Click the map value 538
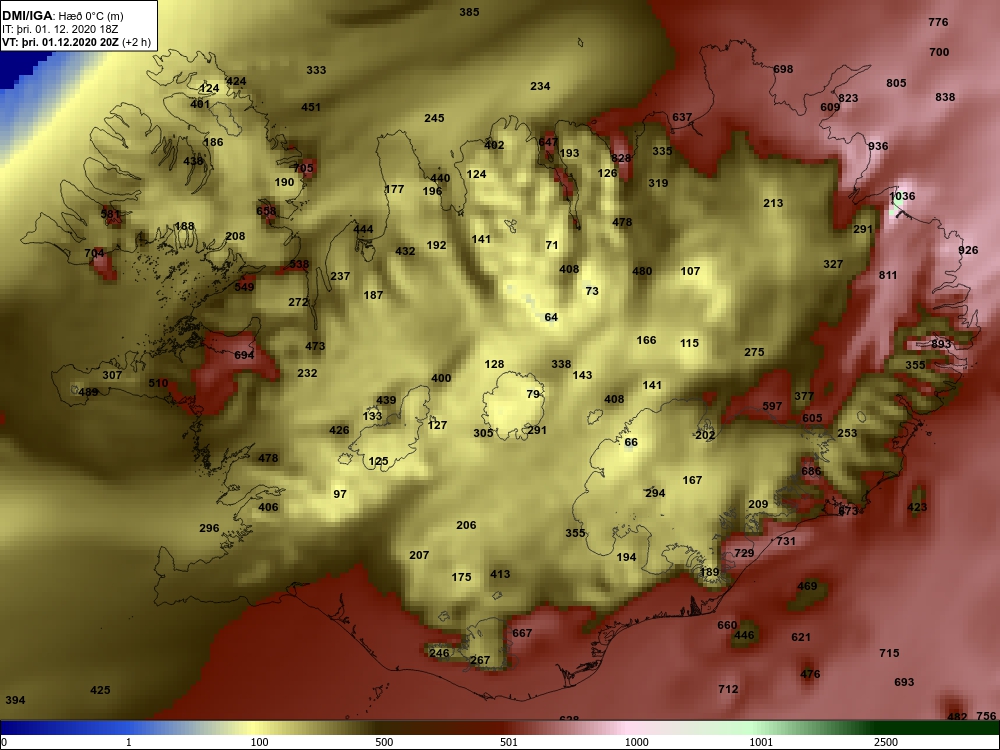Screen dimensions: 1000x750 299,264
